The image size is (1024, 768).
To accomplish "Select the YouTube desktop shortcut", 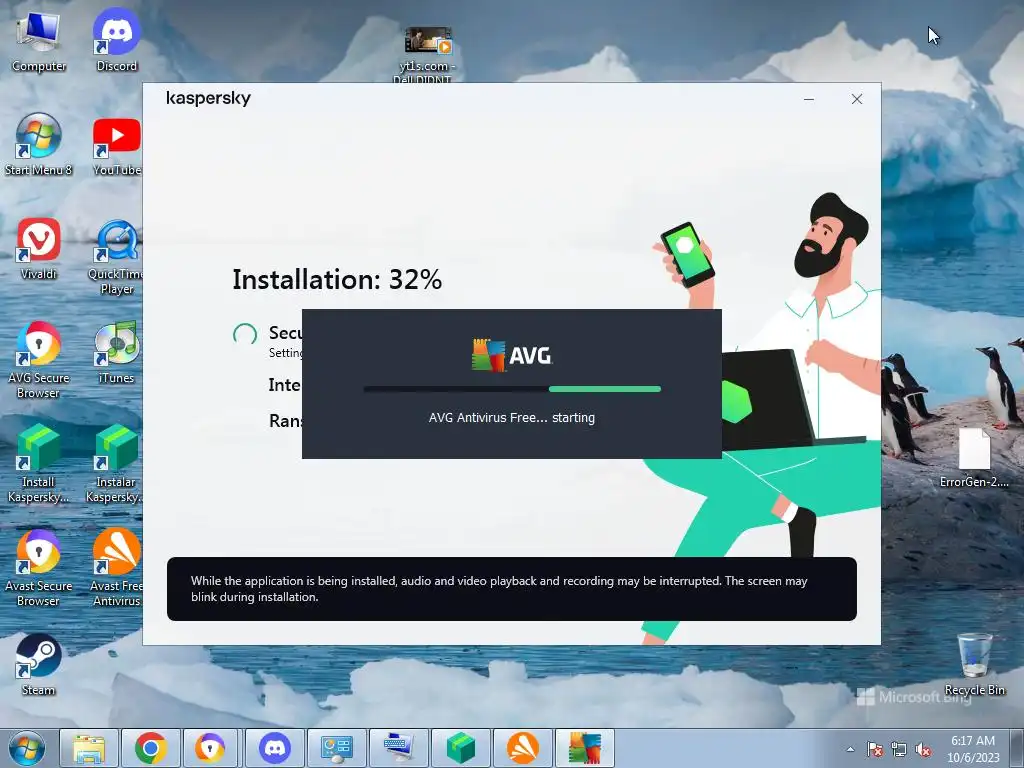I will (x=116, y=145).
